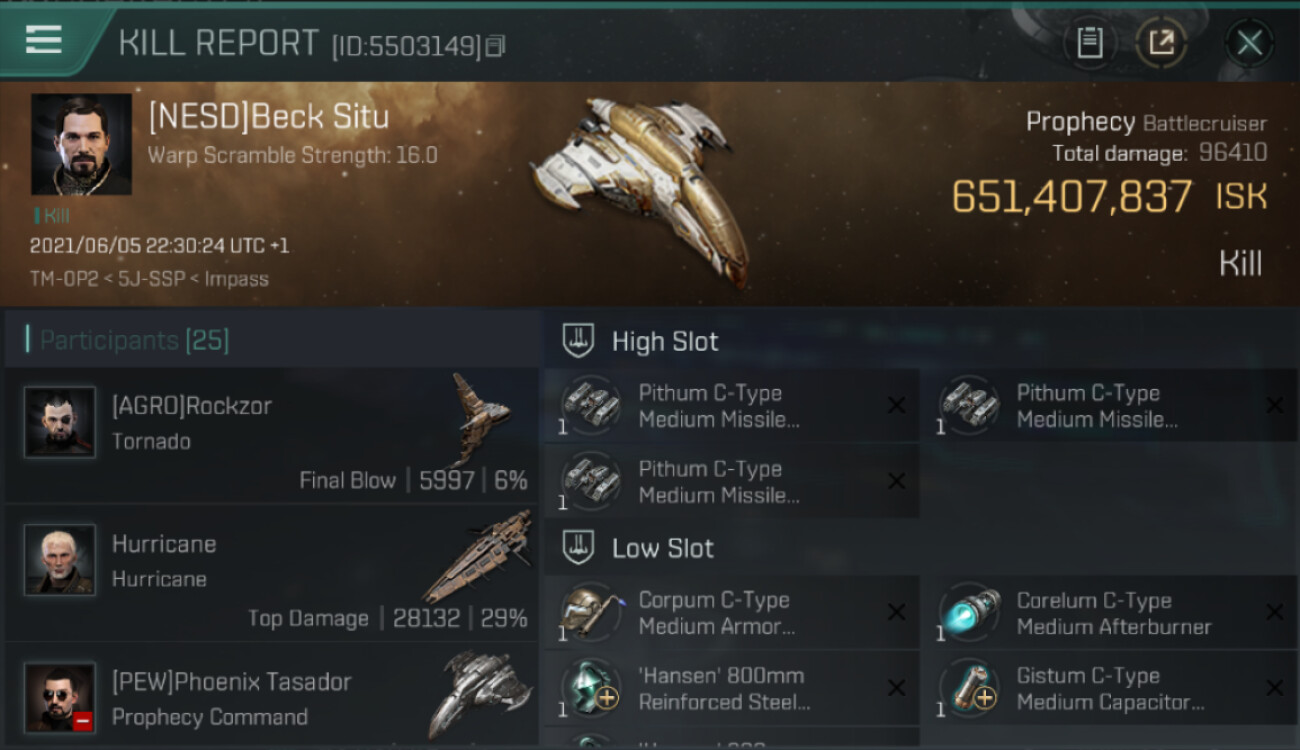The height and width of the screenshot is (750, 1300).
Task: View the Hurricane pilot portrait
Action: pyautogui.click(x=60, y=560)
